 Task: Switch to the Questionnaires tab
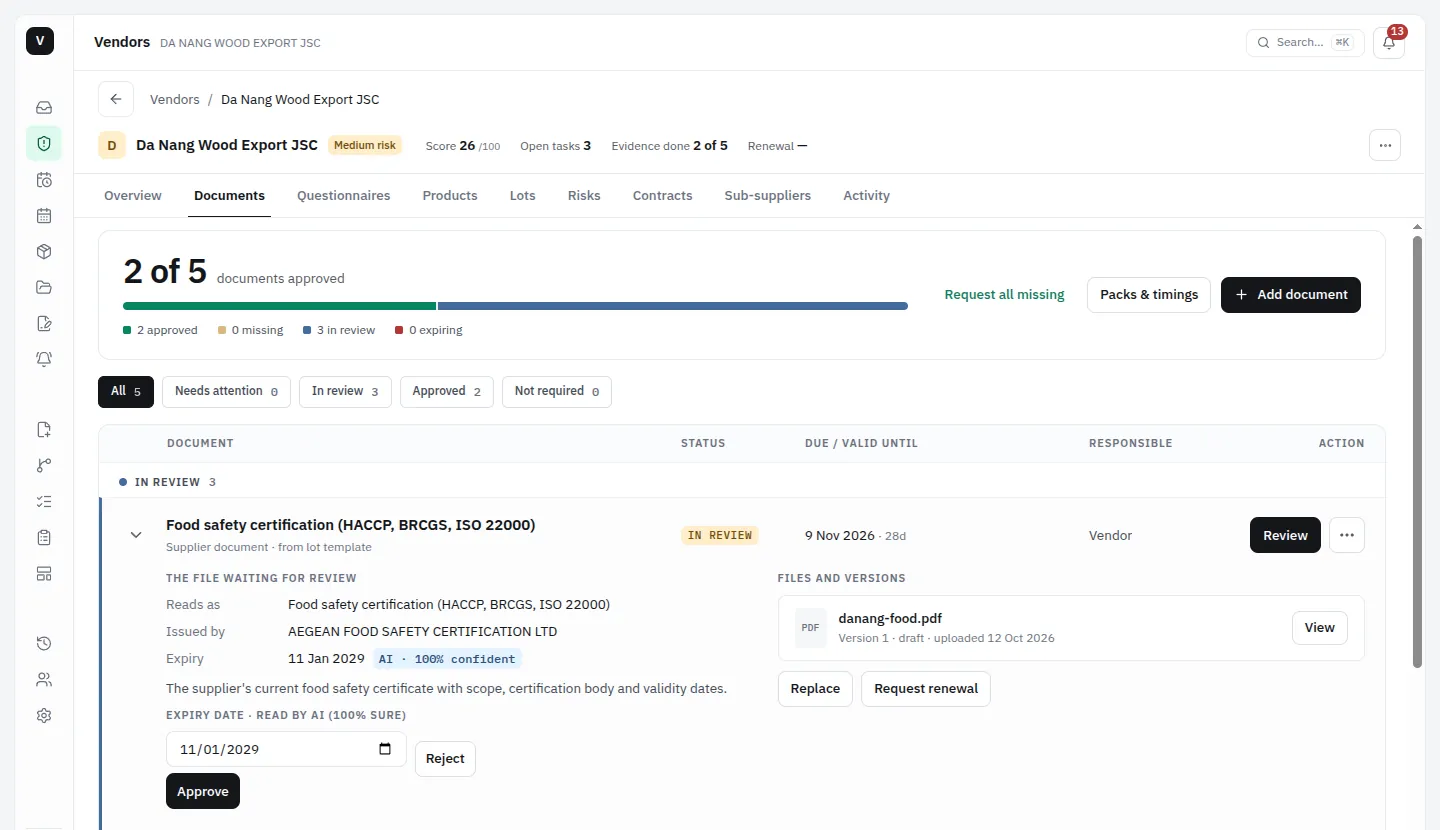tap(344, 196)
